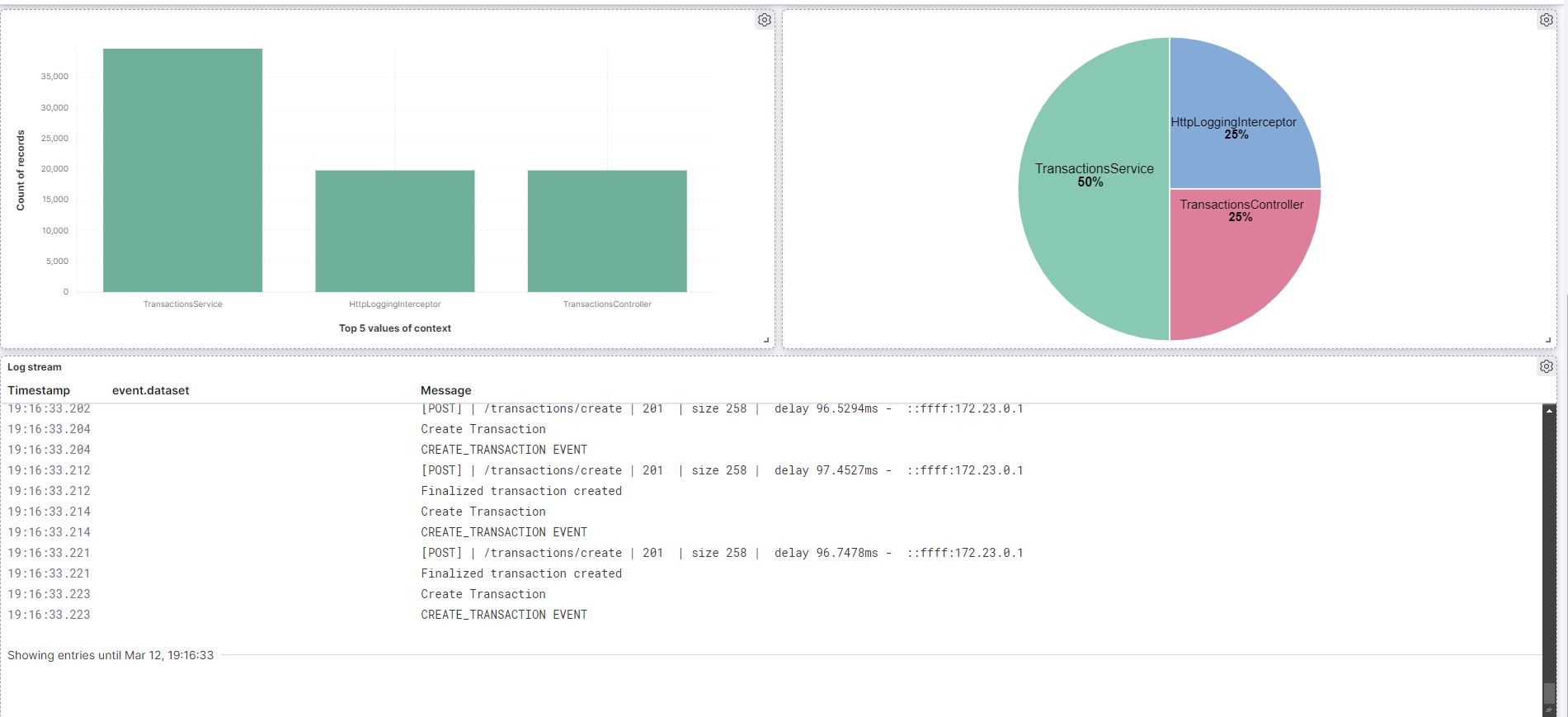
Task: Open pie chart panel gear options
Action: tap(1547, 20)
